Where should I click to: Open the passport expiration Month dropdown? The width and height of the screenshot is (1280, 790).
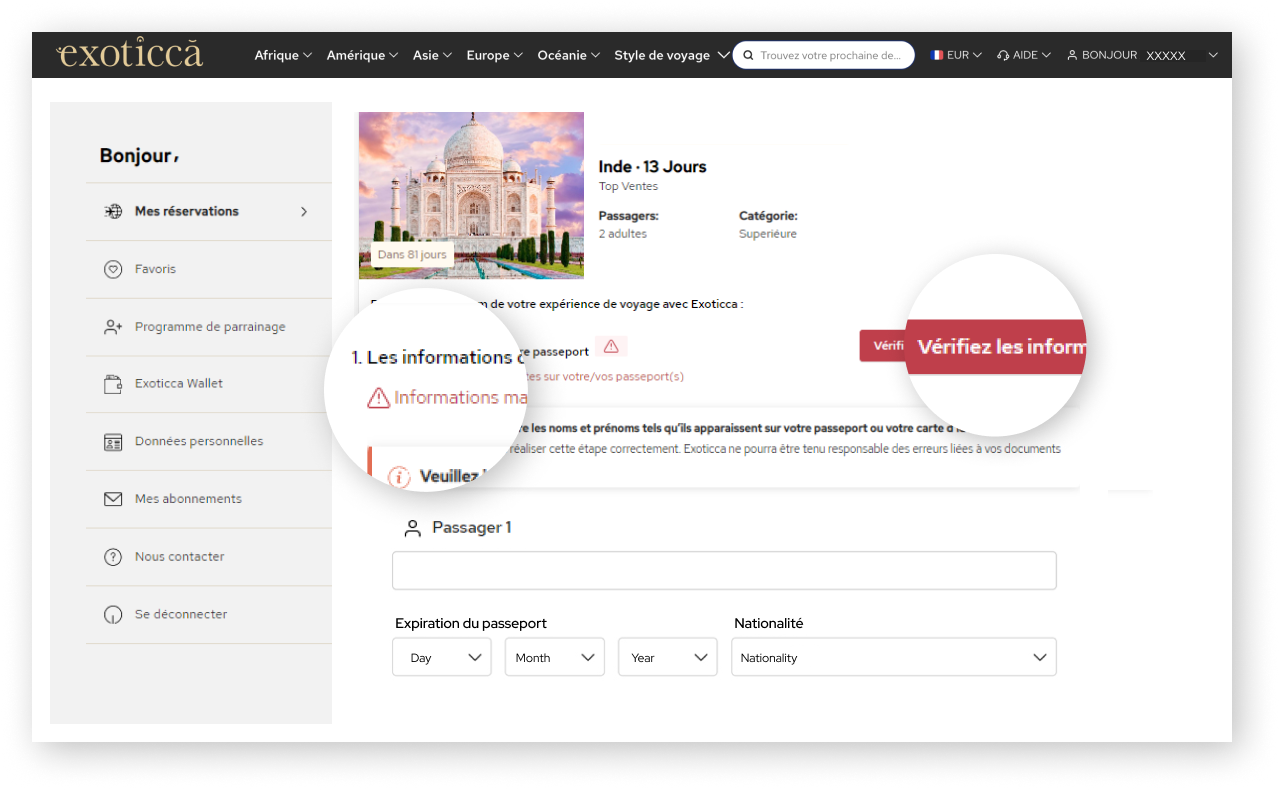tap(555, 657)
